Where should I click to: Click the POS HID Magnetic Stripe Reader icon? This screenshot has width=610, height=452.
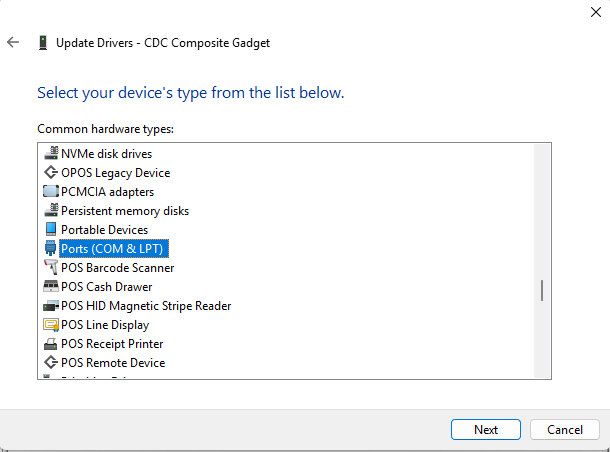click(51, 306)
